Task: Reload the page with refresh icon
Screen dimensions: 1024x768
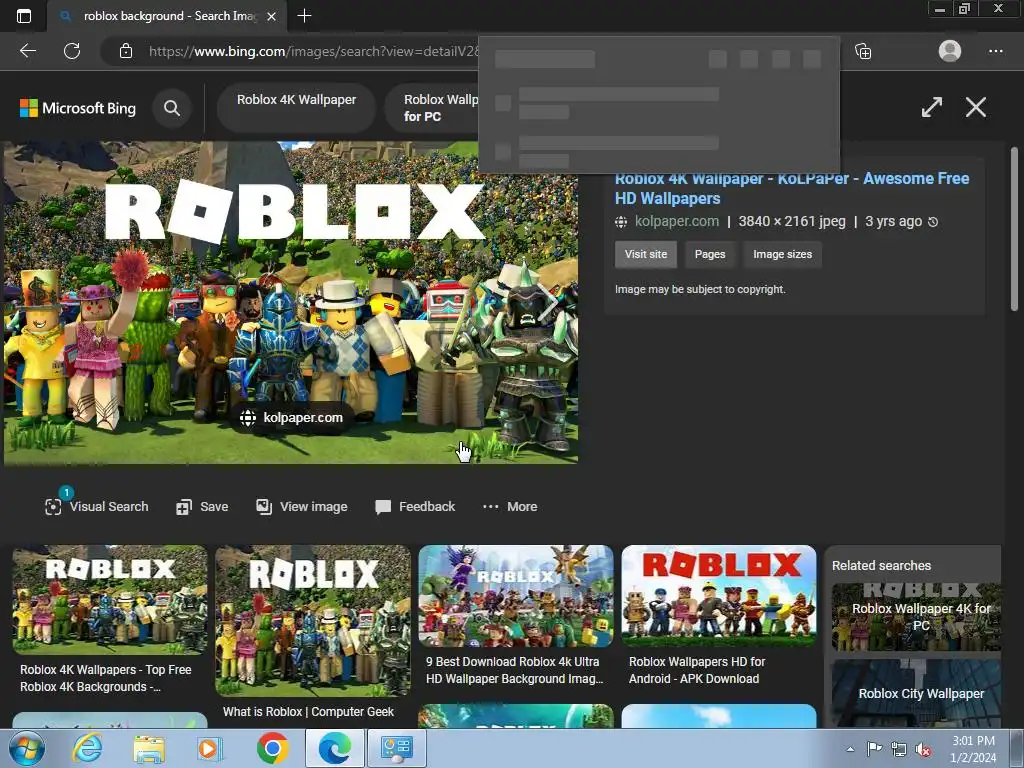Action: pos(72,51)
